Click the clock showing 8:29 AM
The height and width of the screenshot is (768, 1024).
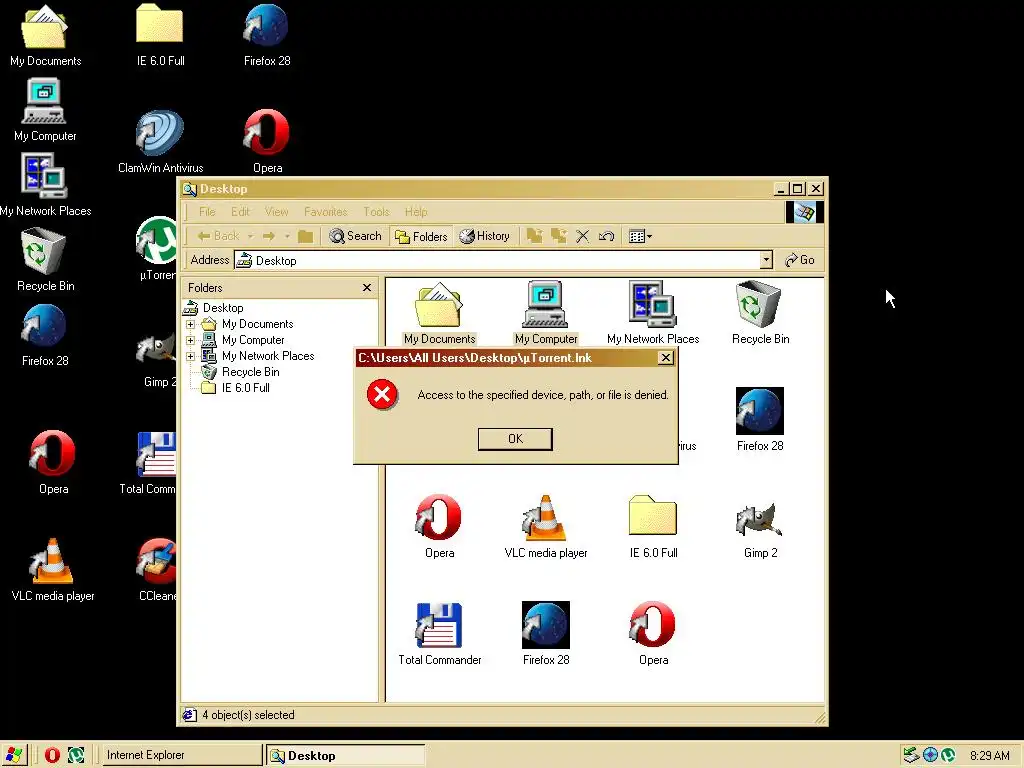(989, 756)
